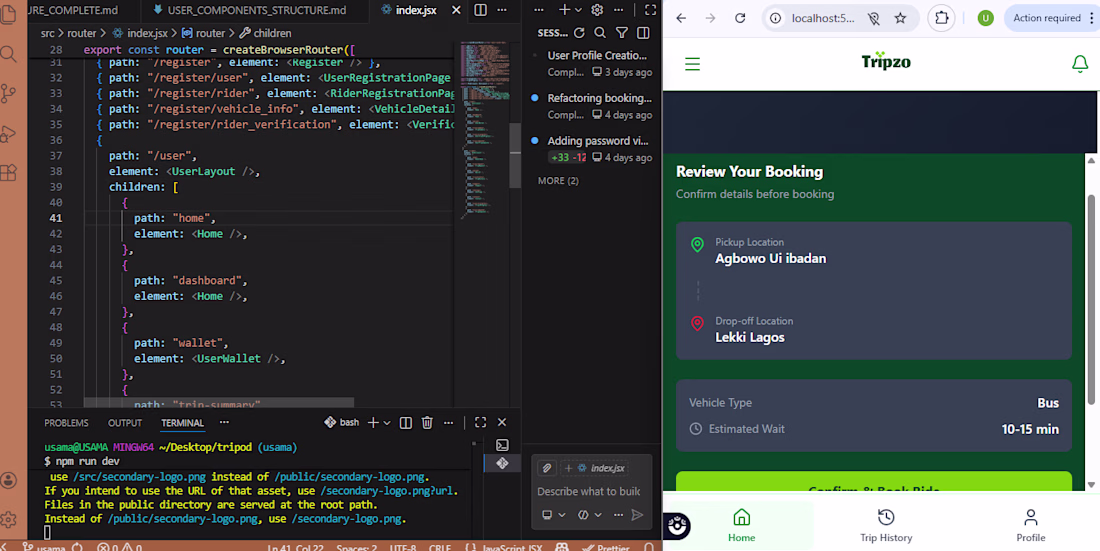Open the Chrome profile avatar U
The width and height of the screenshot is (1100, 551).
tap(986, 18)
